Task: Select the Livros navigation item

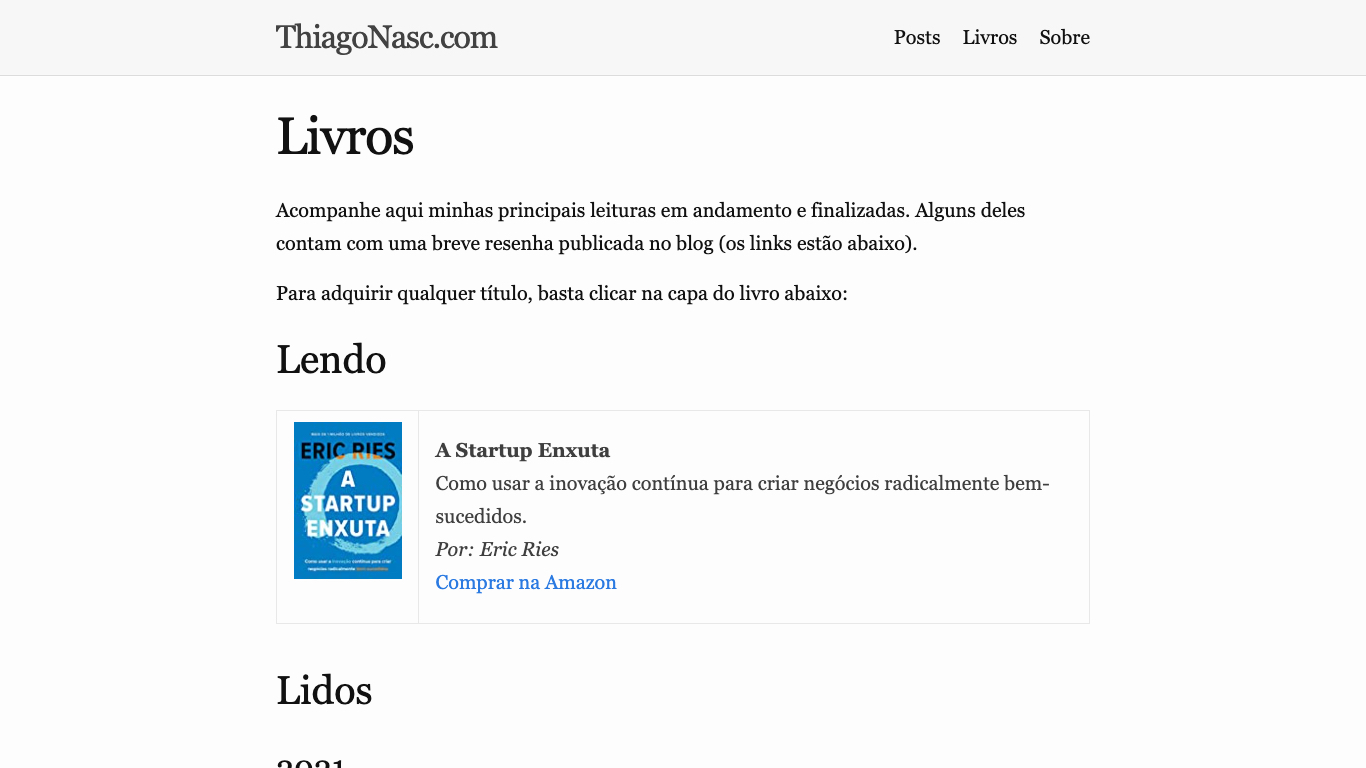Action: click(x=989, y=38)
